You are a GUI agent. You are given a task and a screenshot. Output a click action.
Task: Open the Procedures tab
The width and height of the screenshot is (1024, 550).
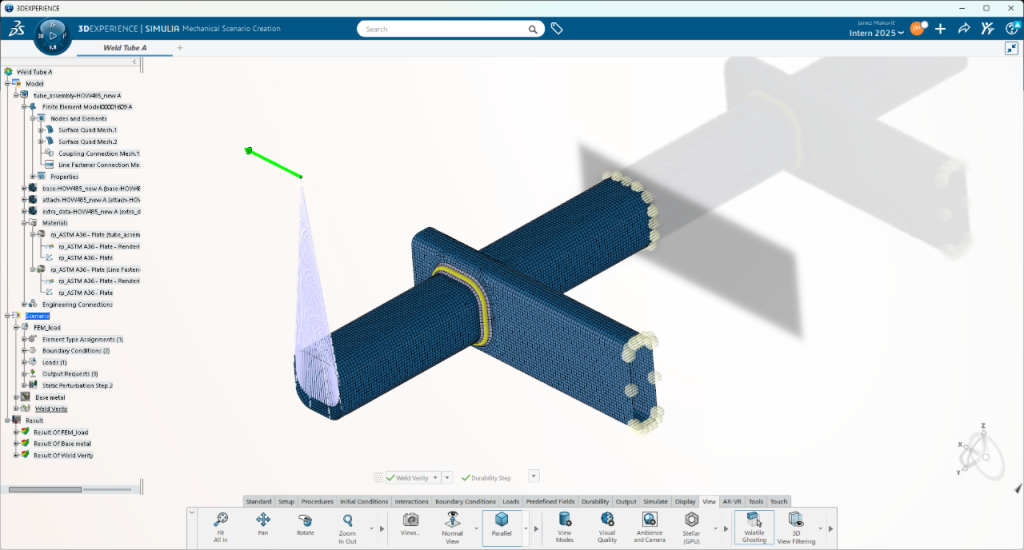317,502
